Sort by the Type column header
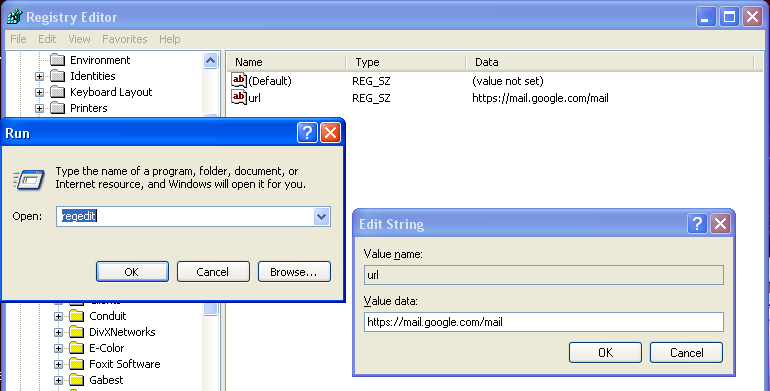770x391 pixels. pos(406,62)
